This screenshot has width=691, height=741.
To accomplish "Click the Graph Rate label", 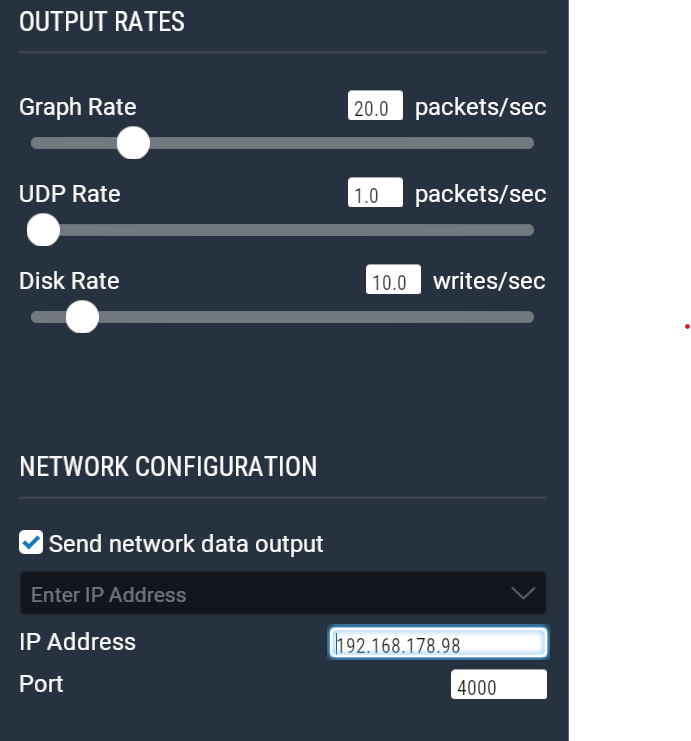I will [78, 107].
